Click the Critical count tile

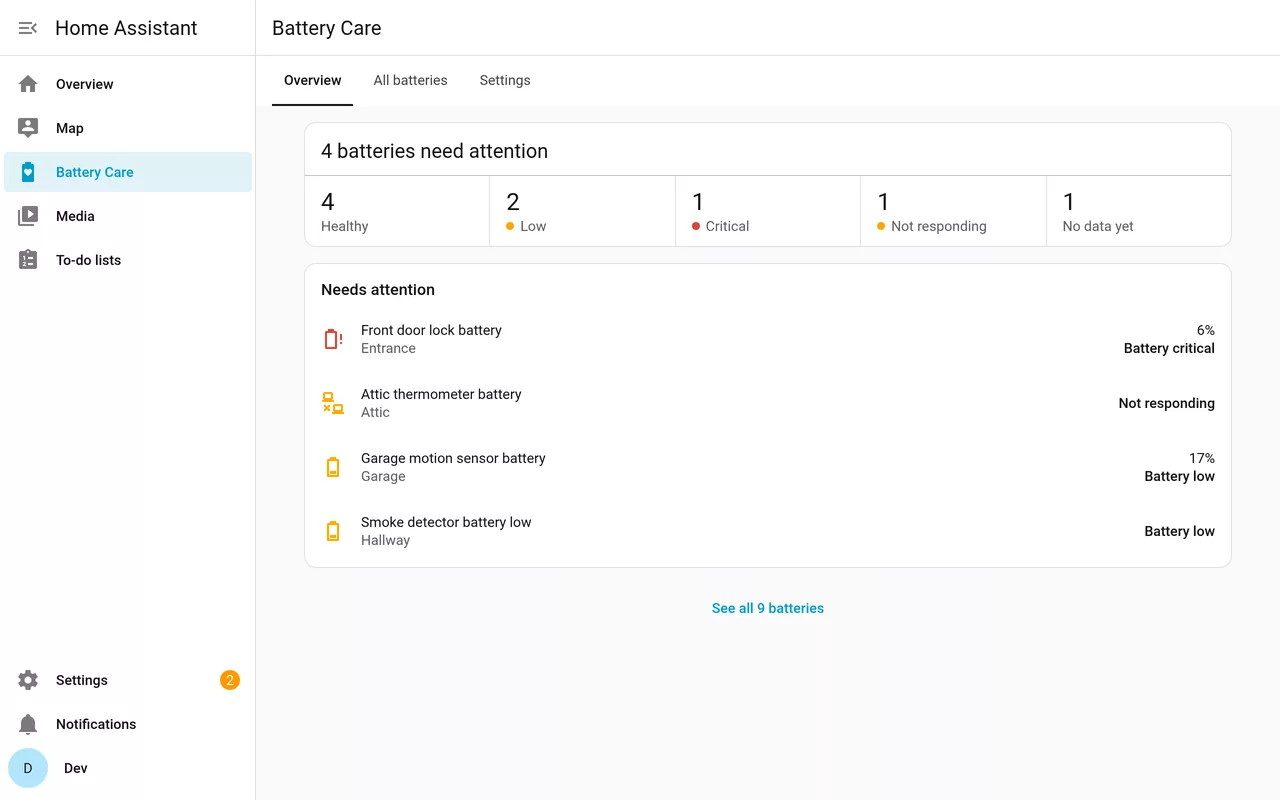click(768, 211)
